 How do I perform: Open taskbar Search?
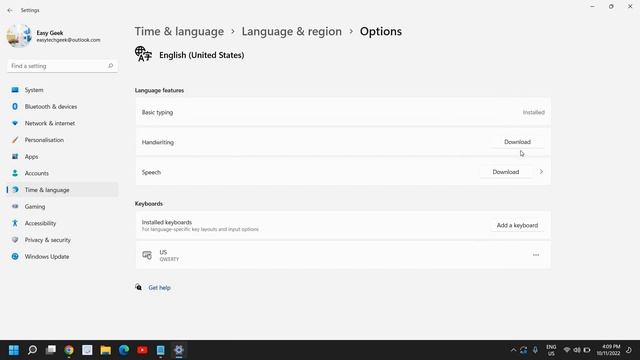click(x=32, y=350)
